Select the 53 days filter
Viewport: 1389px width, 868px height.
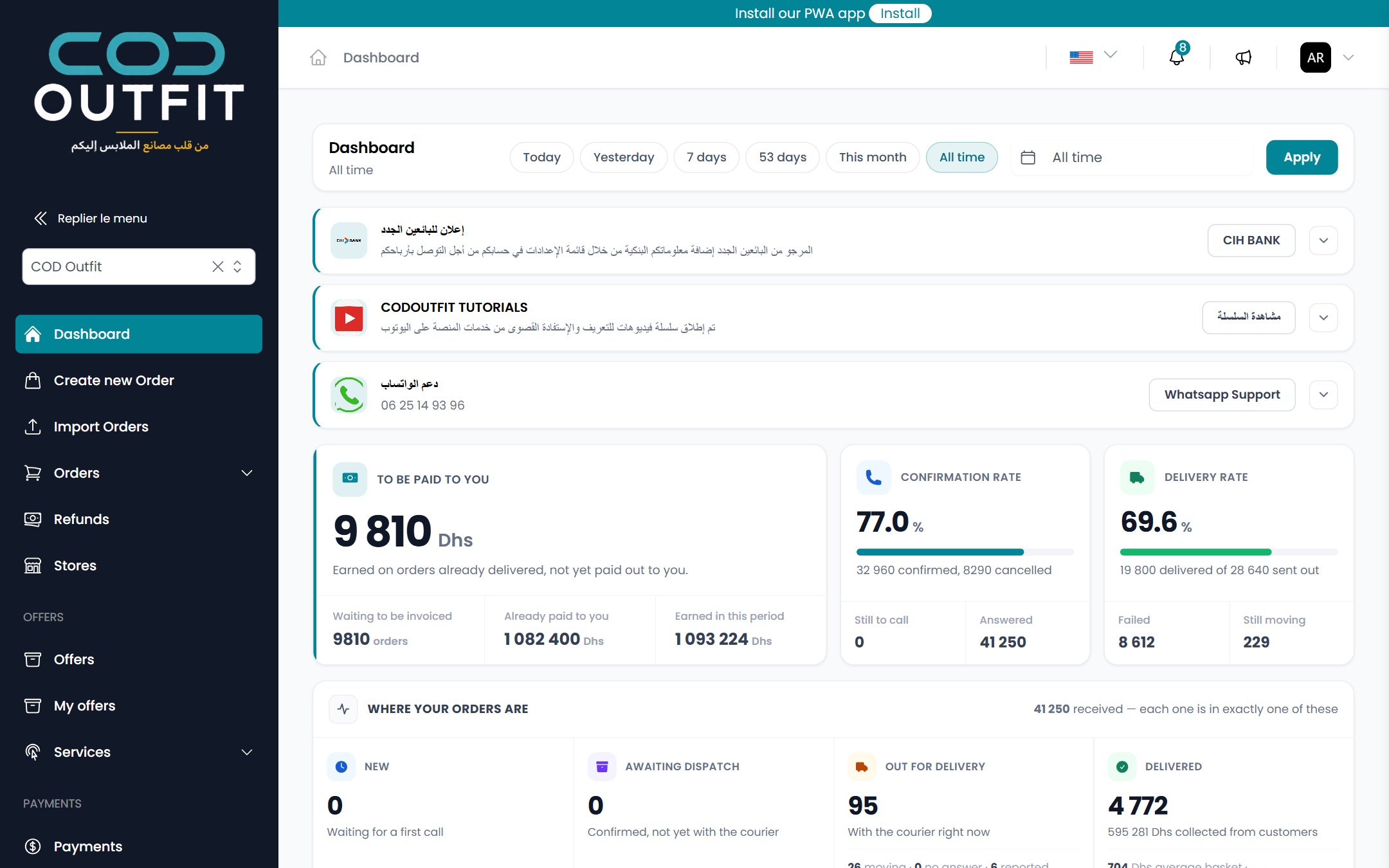pos(783,158)
